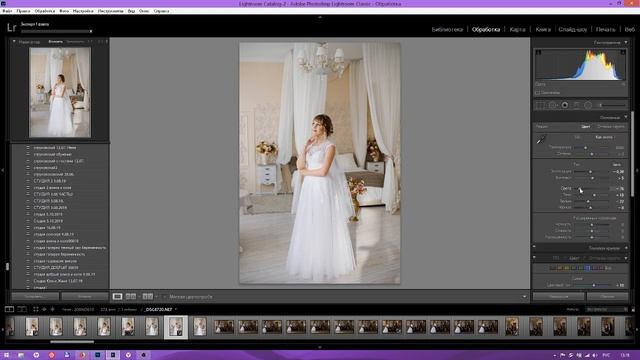
Task: Click the second window display icon
Action: (22, 309)
